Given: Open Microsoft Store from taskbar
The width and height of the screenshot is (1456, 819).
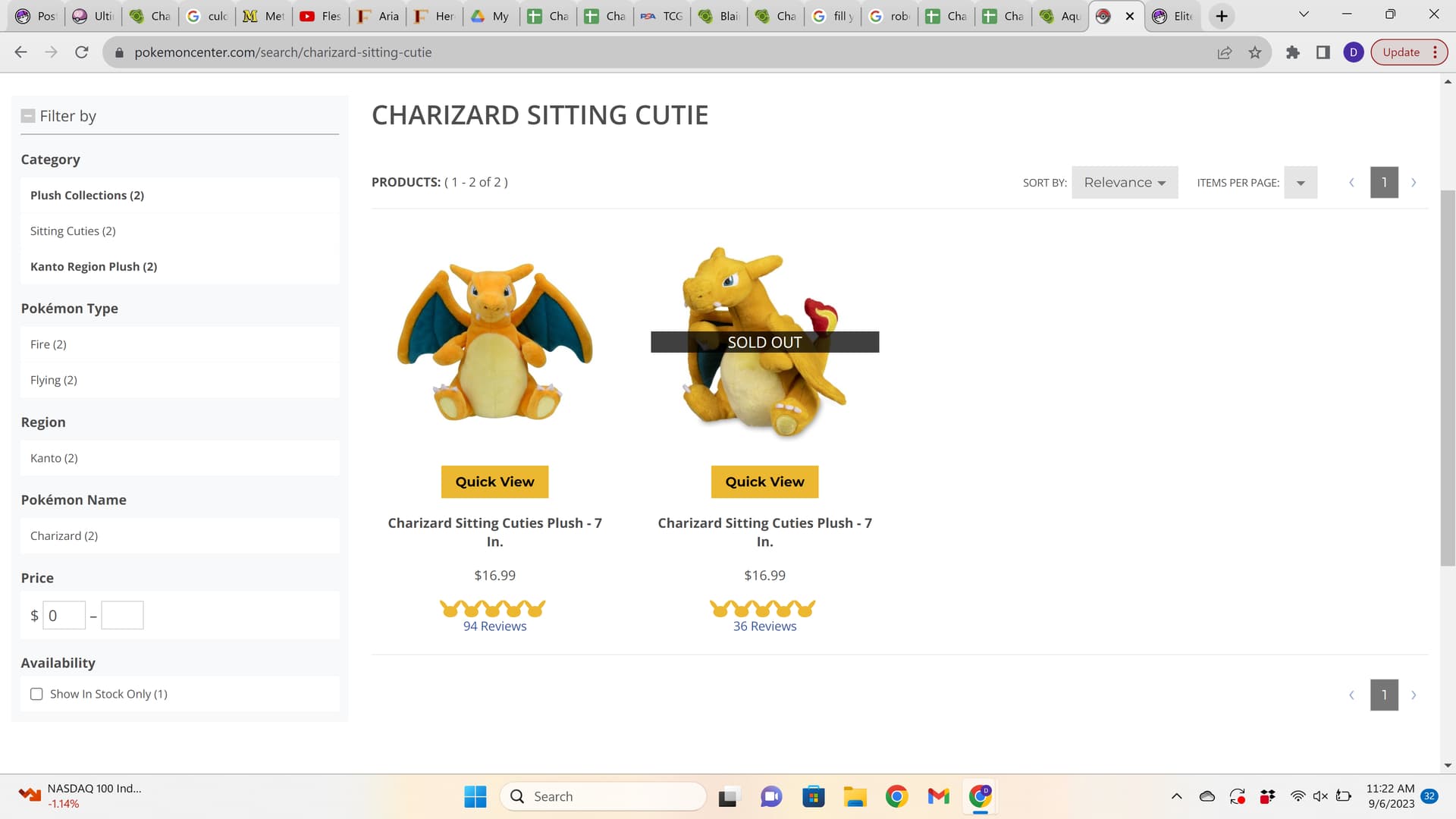Looking at the screenshot, I should coord(814,796).
